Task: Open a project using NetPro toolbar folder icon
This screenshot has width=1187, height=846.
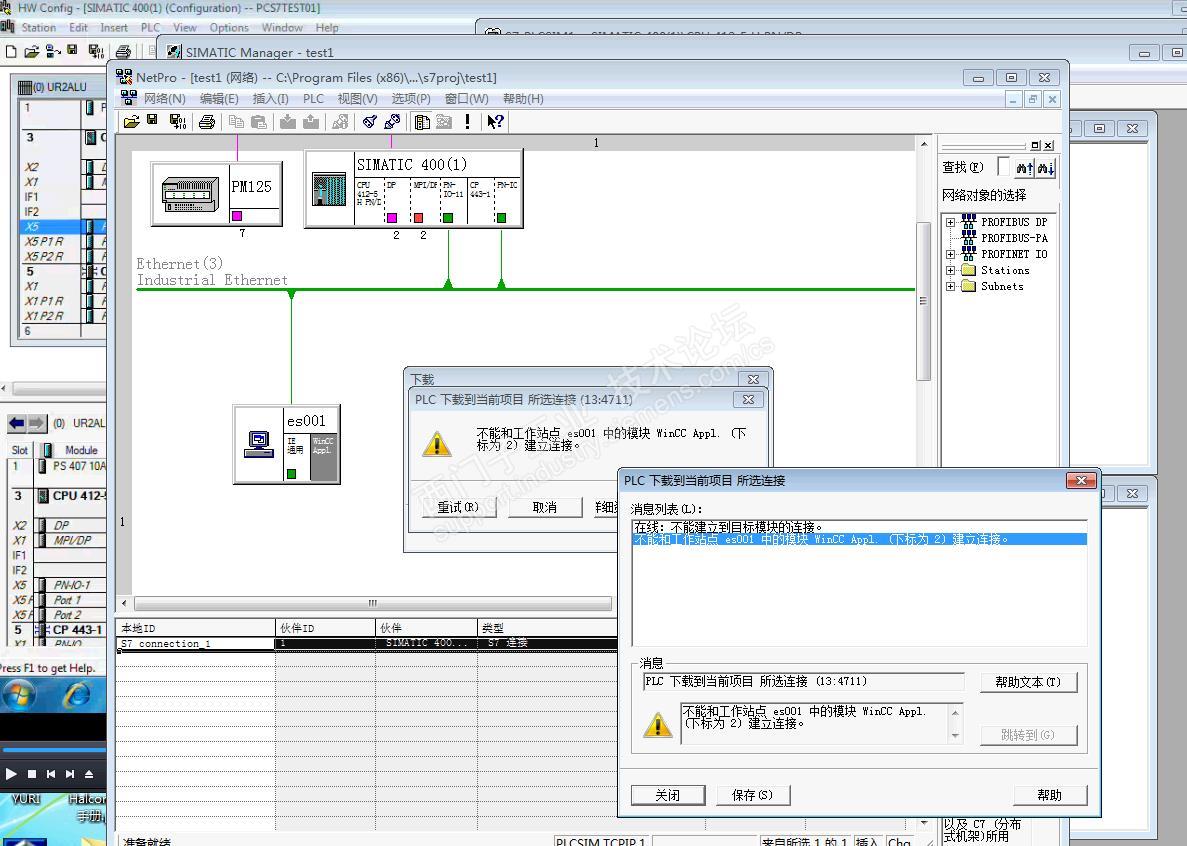Action: 132,122
